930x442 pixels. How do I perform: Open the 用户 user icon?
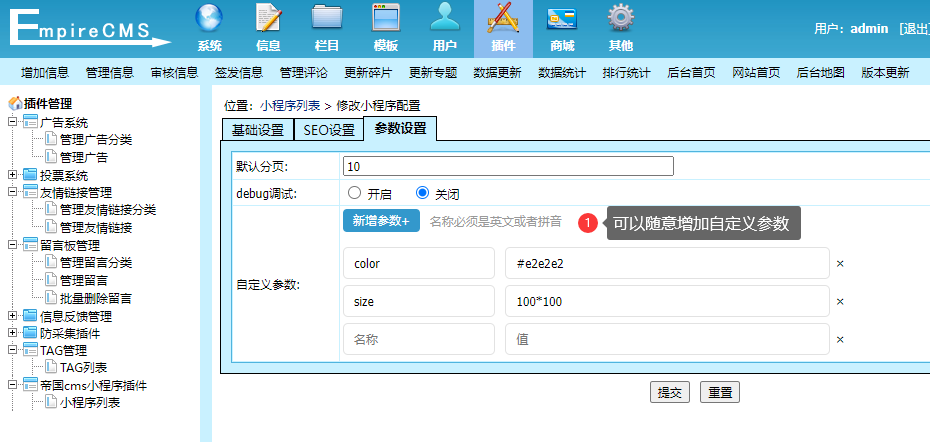coord(445,20)
